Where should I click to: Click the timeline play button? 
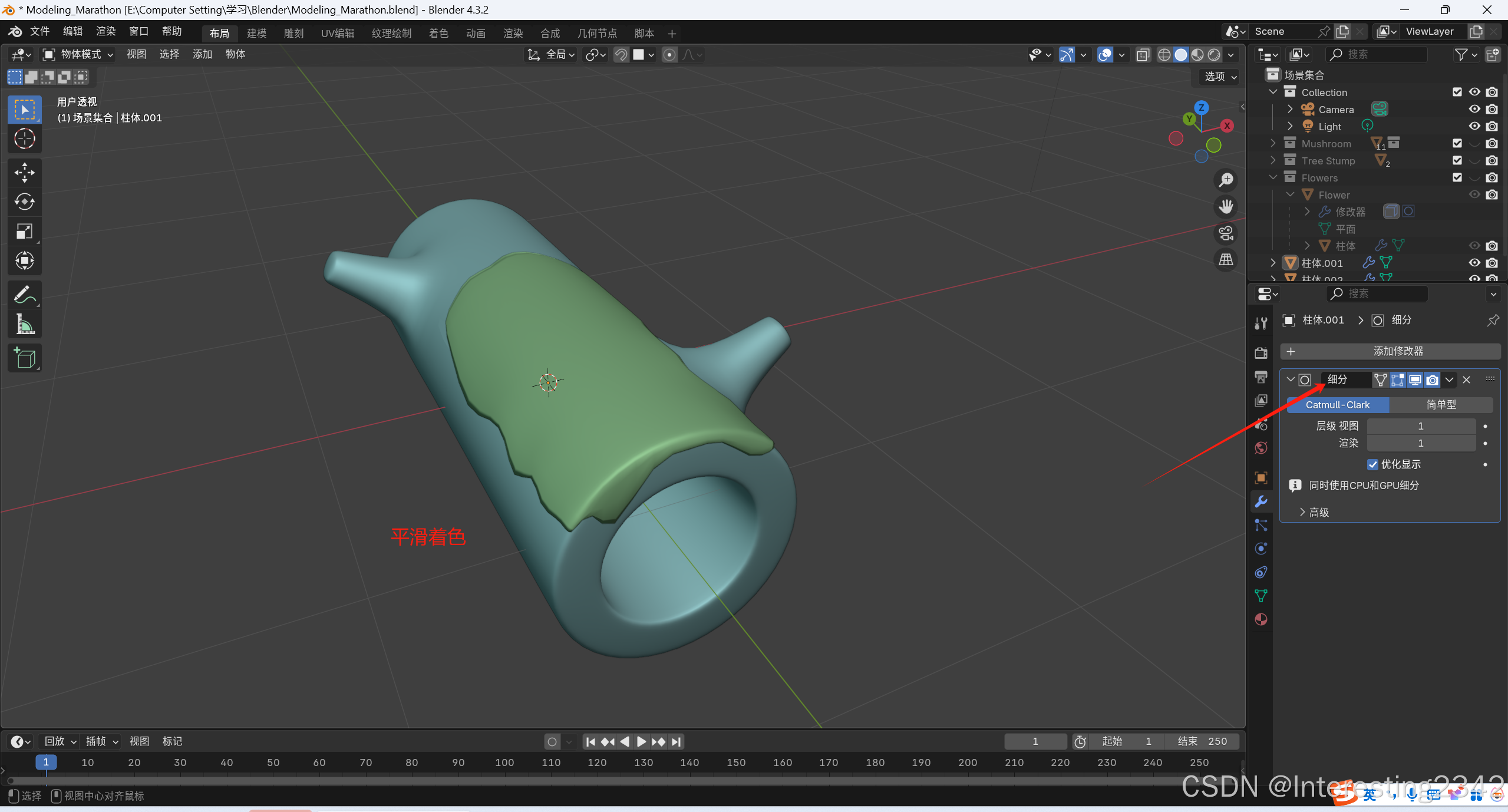click(x=641, y=741)
